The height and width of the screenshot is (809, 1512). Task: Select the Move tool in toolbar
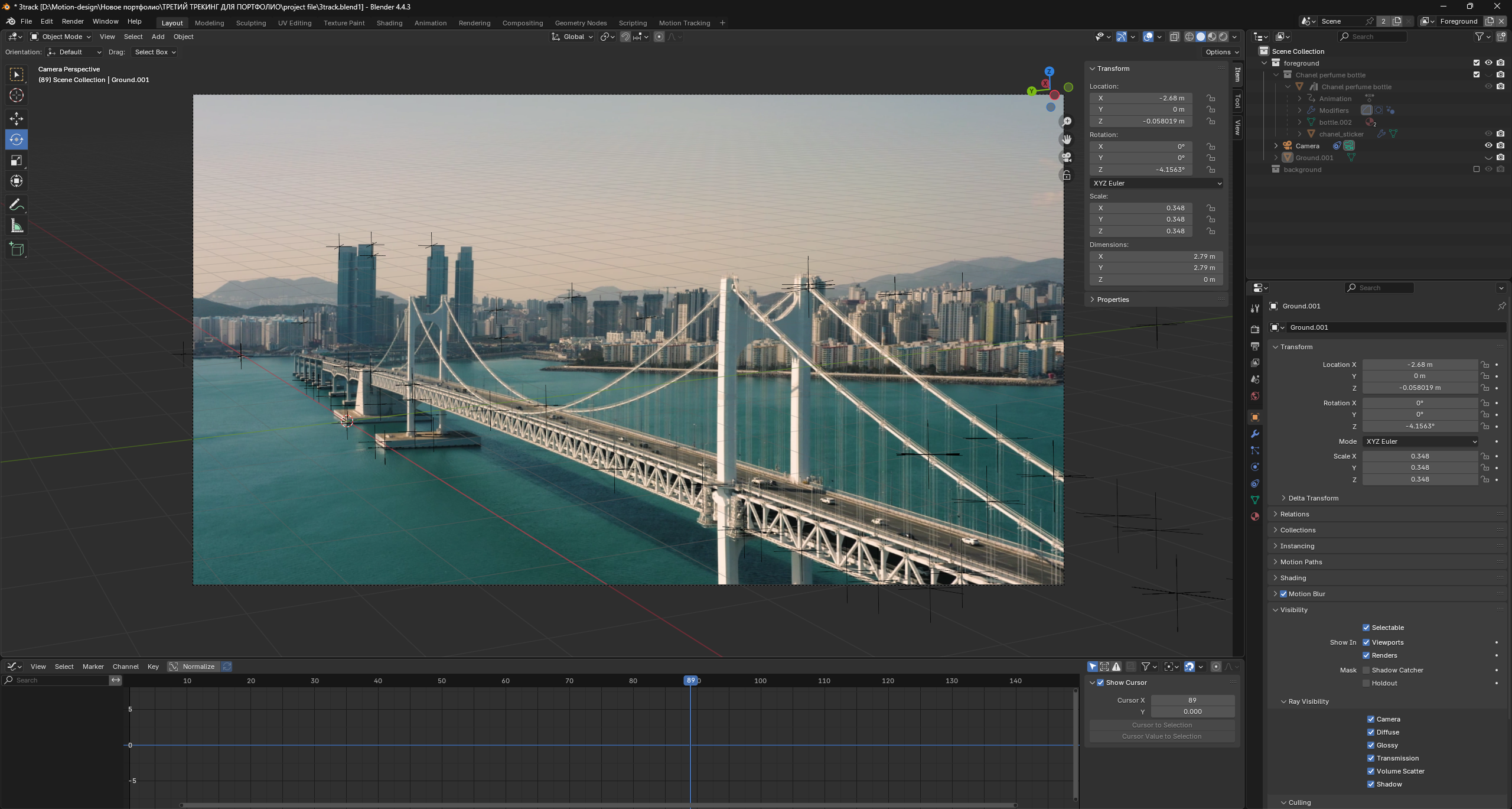click(x=17, y=119)
